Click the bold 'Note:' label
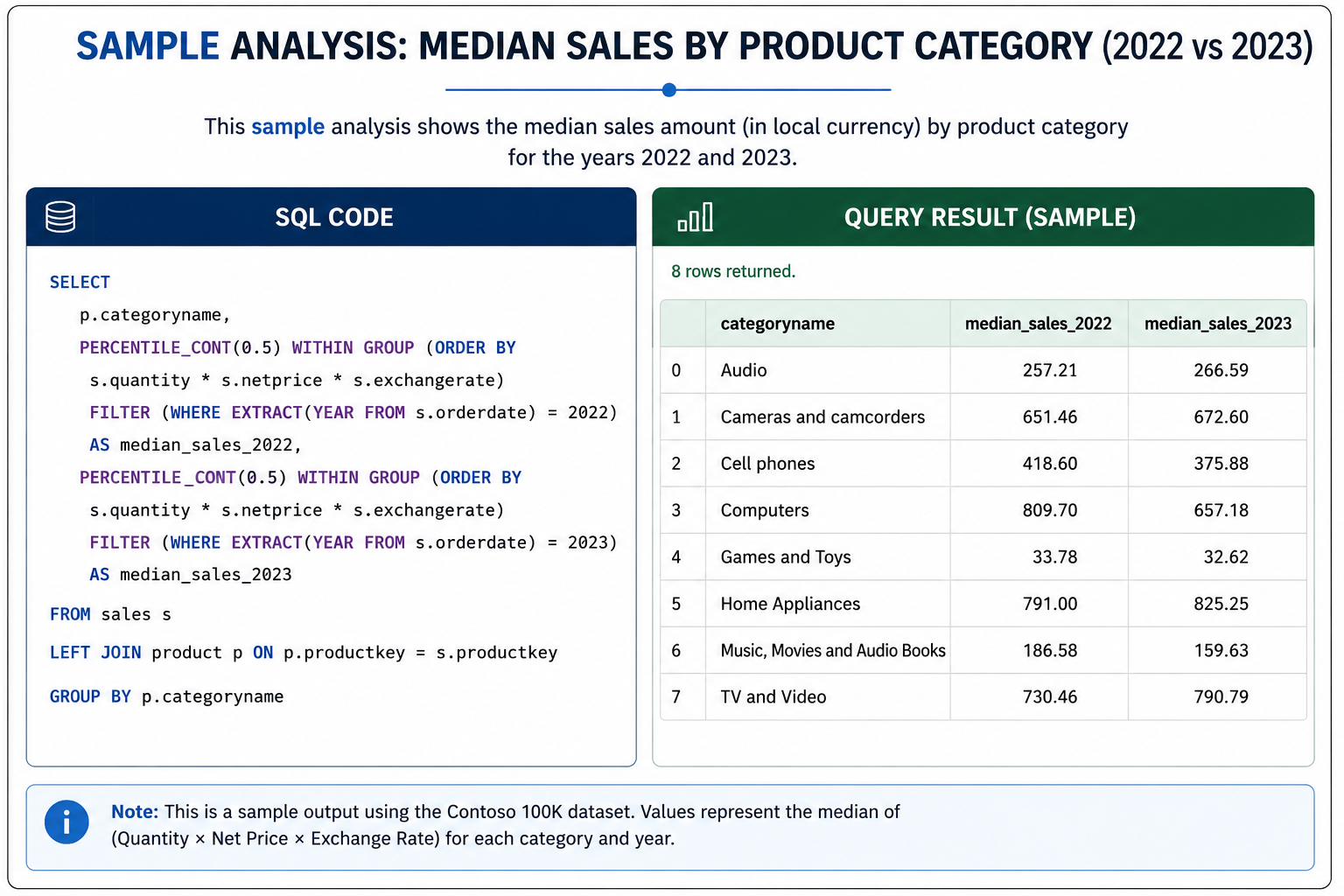1344x896 pixels. coord(135,812)
